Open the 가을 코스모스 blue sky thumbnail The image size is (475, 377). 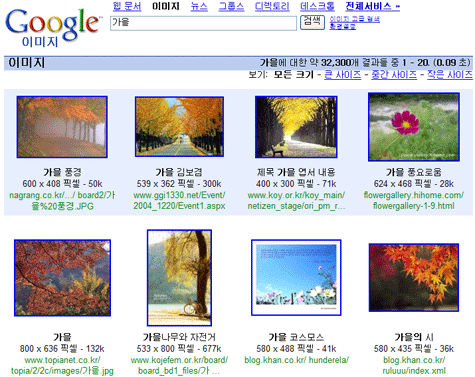pos(296,277)
